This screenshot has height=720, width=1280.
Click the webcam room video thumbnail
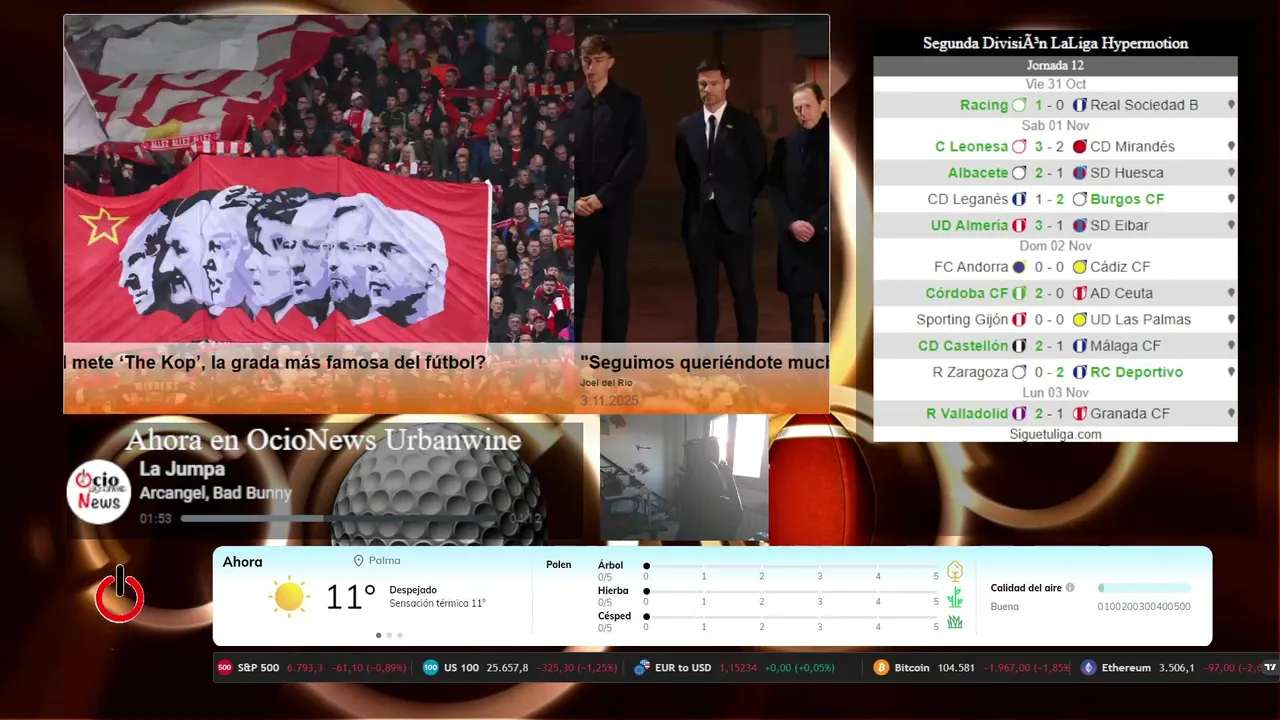pyautogui.click(x=684, y=478)
